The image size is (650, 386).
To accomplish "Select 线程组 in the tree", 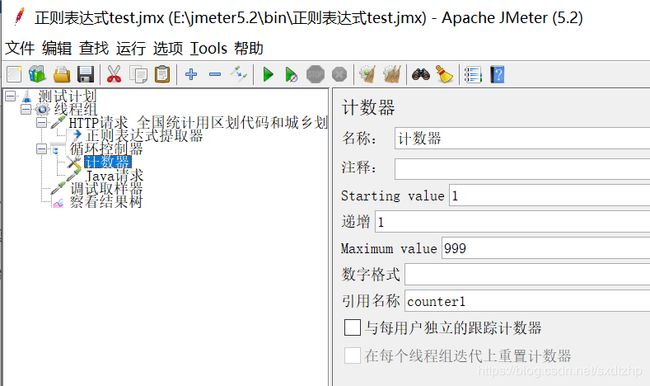I will click(x=75, y=109).
